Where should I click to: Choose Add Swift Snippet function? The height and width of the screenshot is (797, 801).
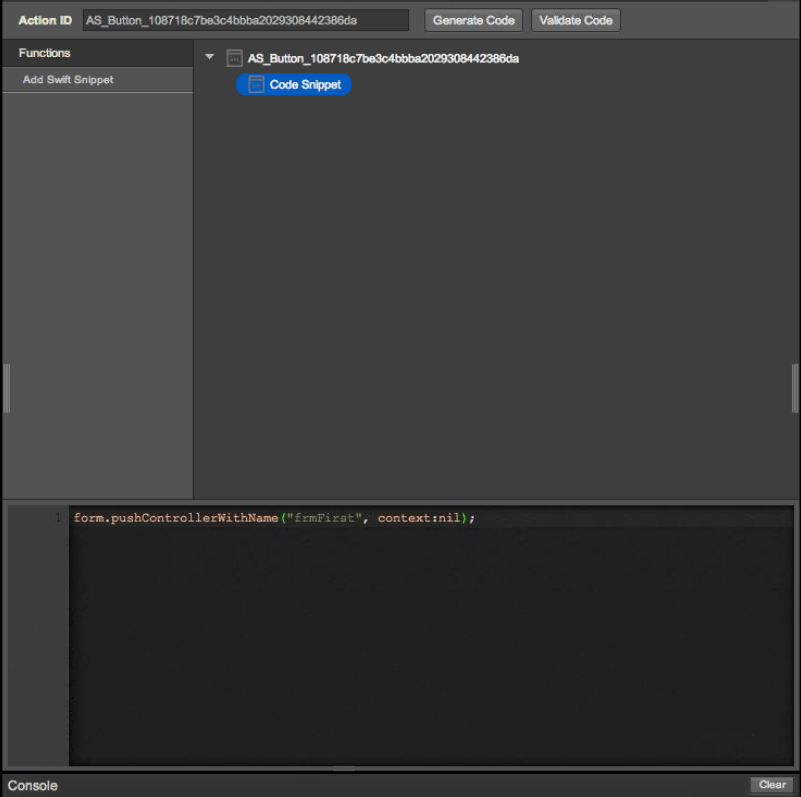pyautogui.click(x=98, y=80)
